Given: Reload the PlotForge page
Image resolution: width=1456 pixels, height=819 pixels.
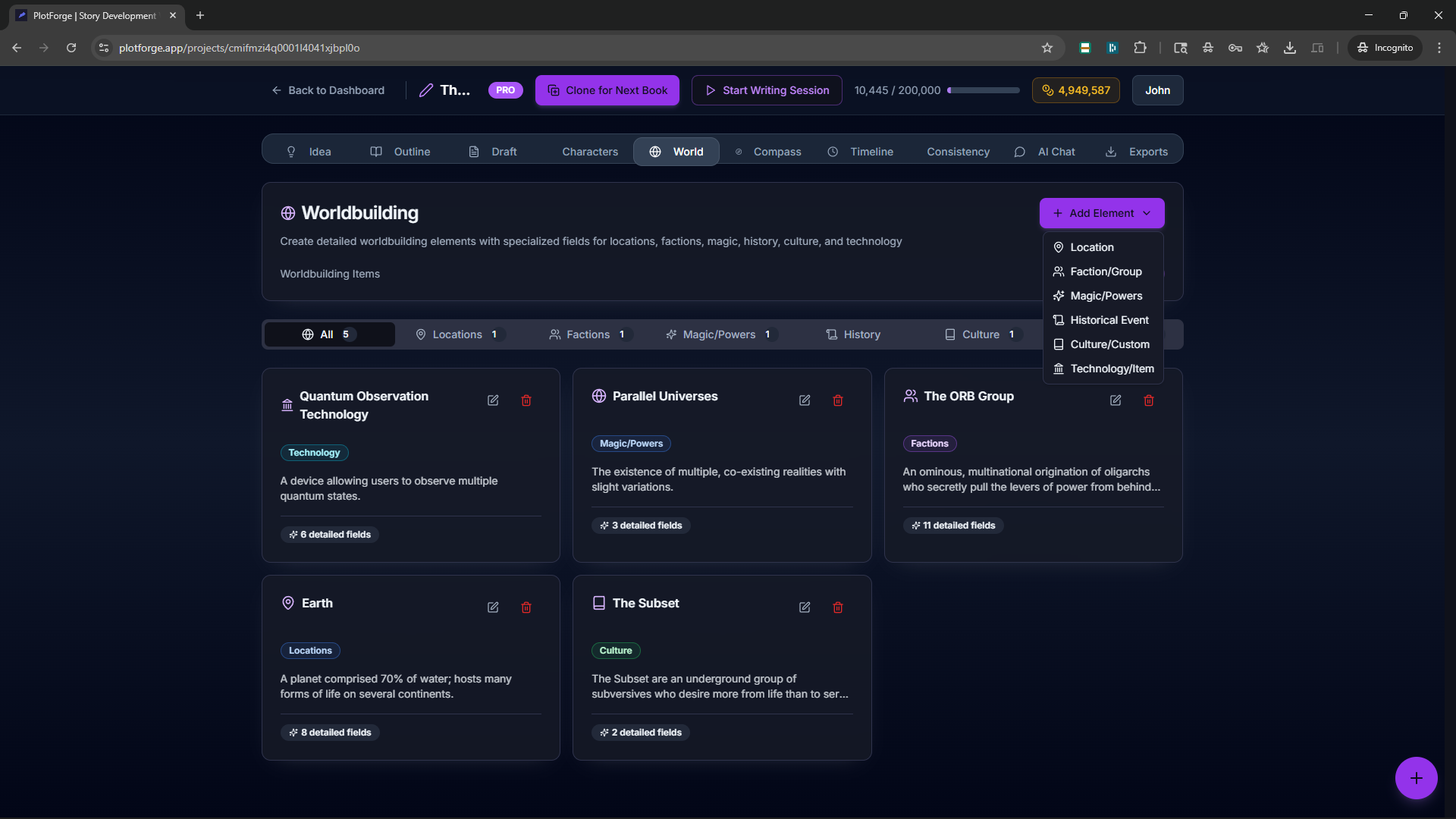Looking at the screenshot, I should click(x=71, y=48).
